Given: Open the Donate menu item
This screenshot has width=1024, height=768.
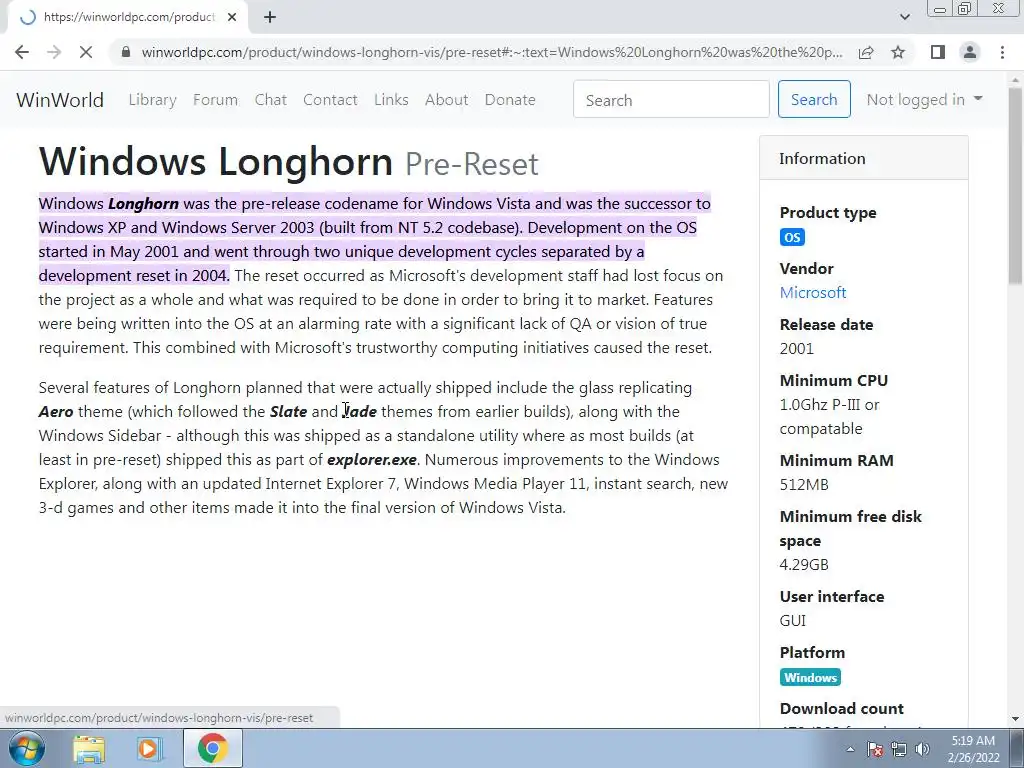Looking at the screenshot, I should (x=509, y=100).
